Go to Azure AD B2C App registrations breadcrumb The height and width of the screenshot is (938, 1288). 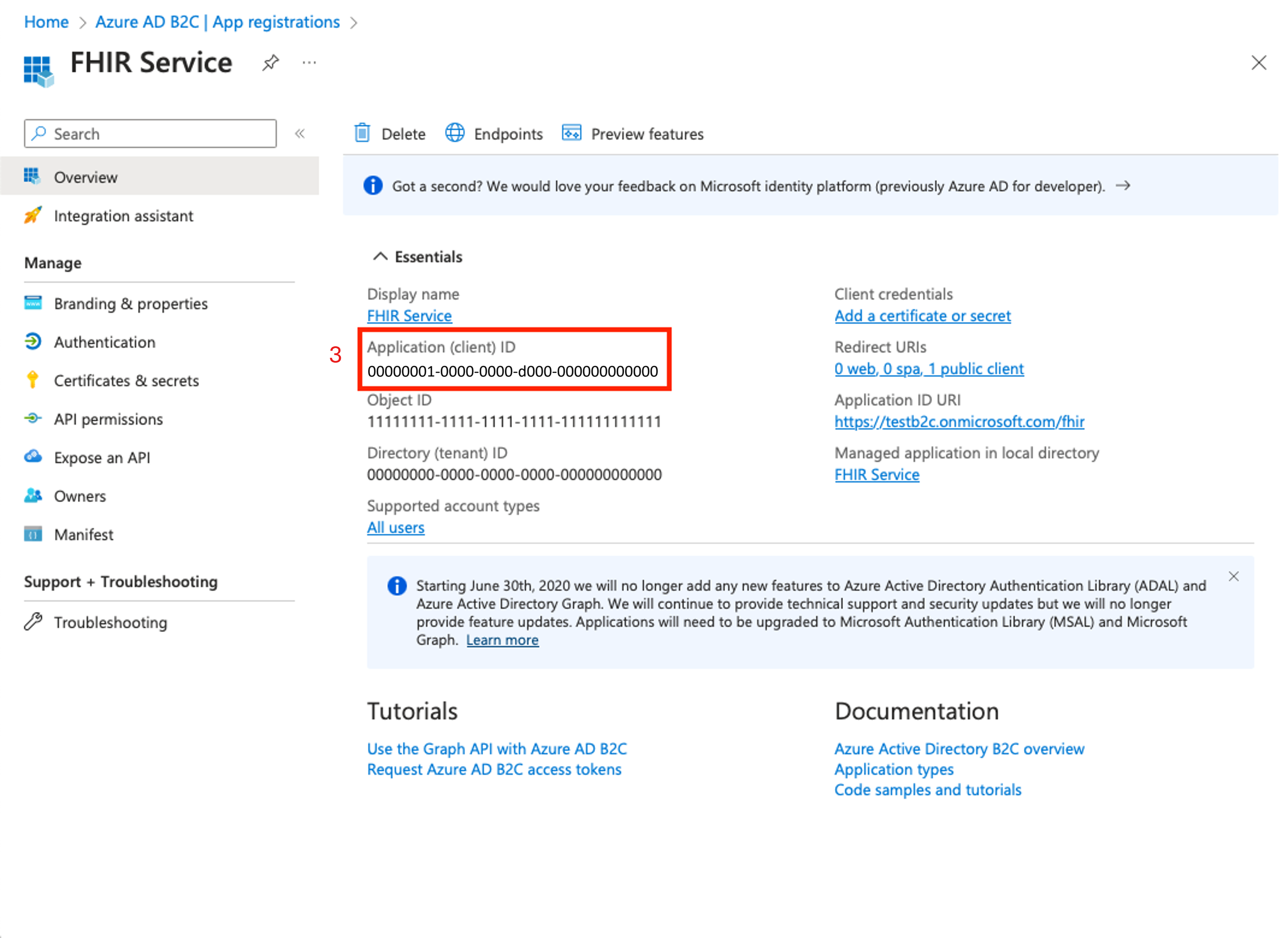[x=217, y=22]
